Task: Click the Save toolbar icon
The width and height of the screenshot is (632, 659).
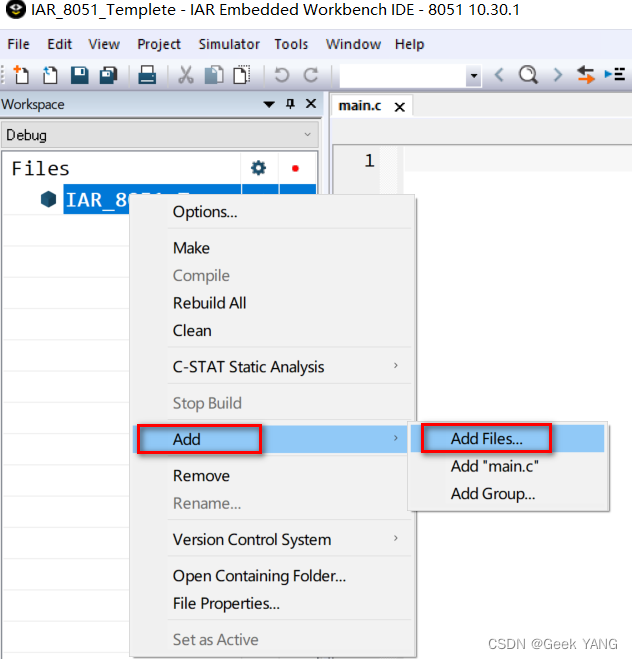Action: [79, 75]
